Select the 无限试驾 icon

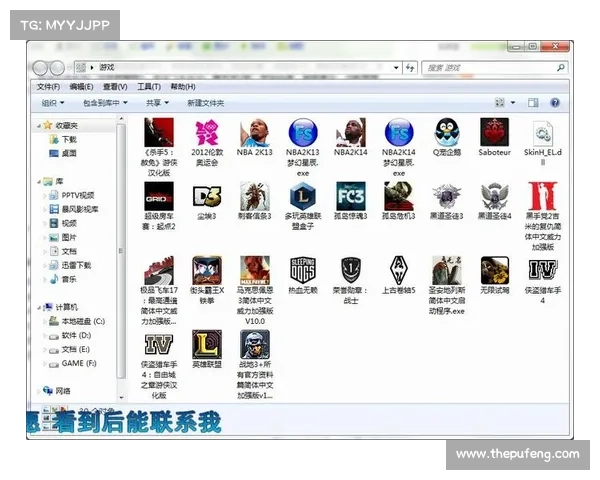(494, 270)
